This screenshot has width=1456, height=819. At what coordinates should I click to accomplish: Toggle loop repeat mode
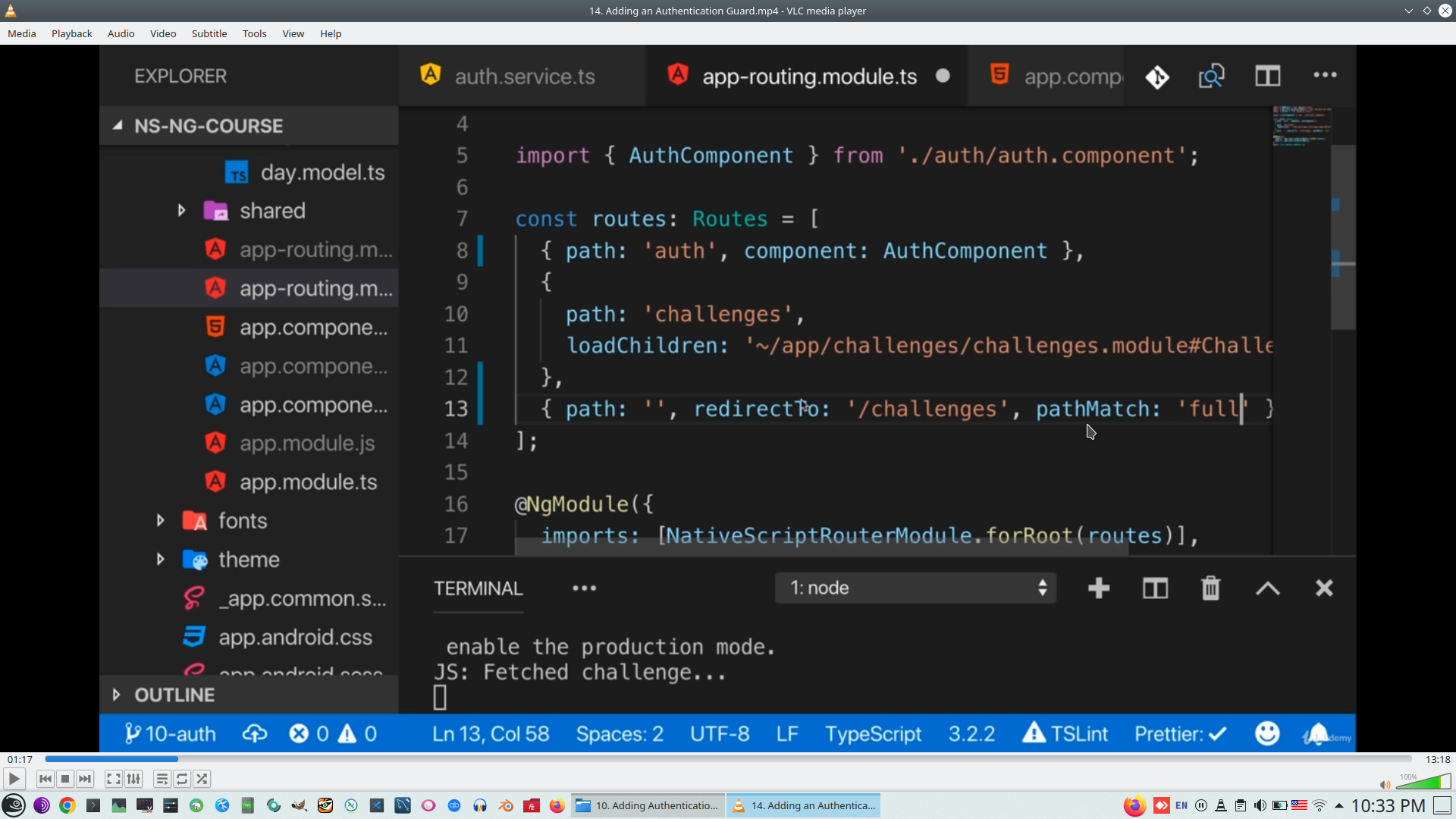[182, 779]
